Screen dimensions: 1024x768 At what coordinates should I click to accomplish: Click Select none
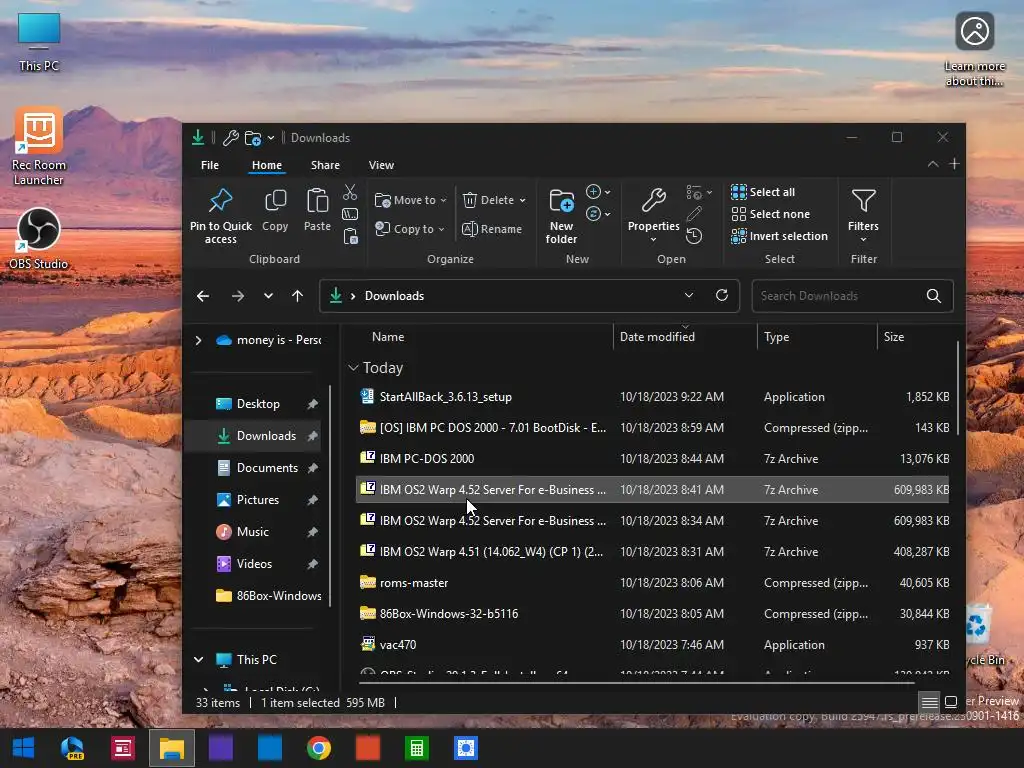770,214
